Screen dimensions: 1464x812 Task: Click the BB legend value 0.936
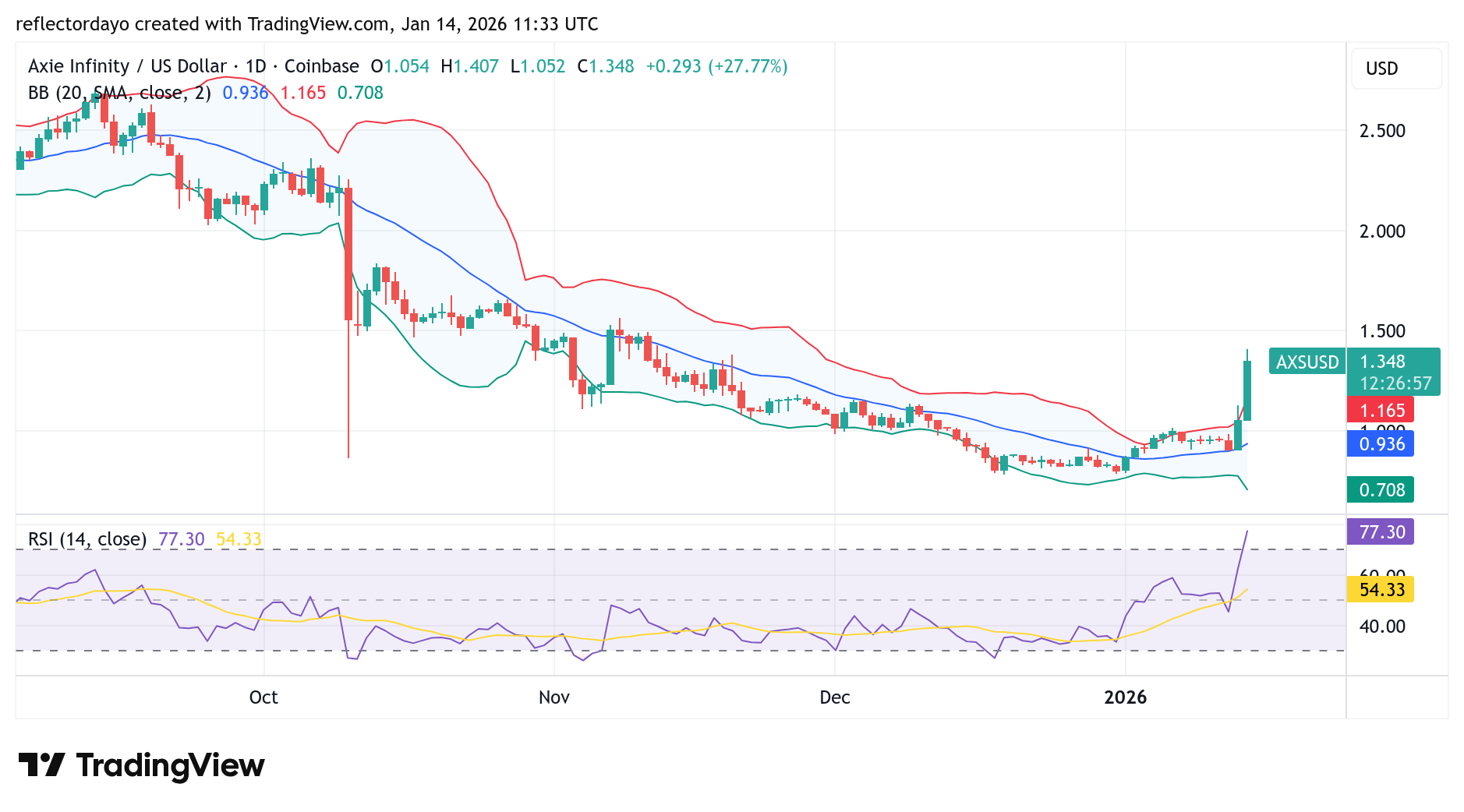click(246, 93)
